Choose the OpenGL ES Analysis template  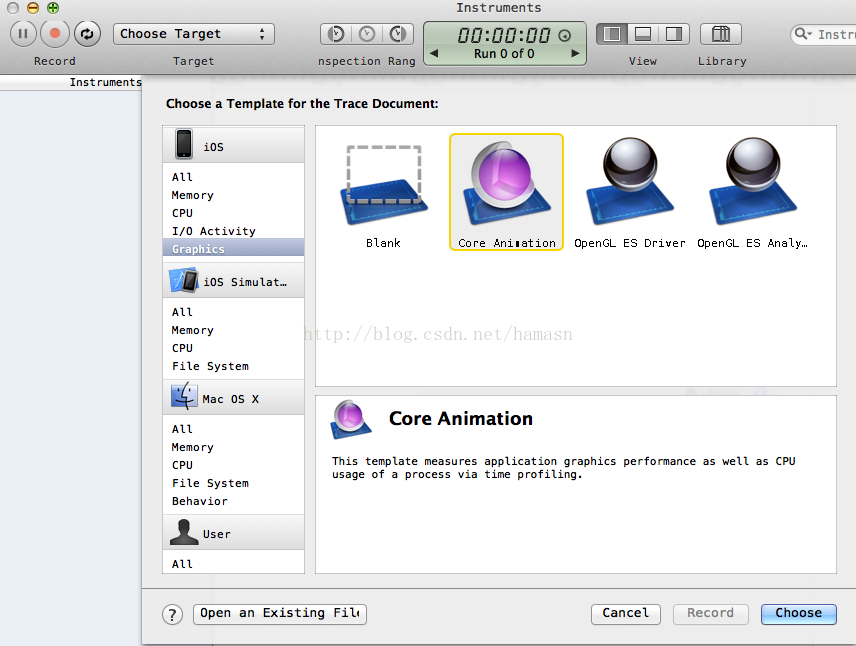click(752, 194)
